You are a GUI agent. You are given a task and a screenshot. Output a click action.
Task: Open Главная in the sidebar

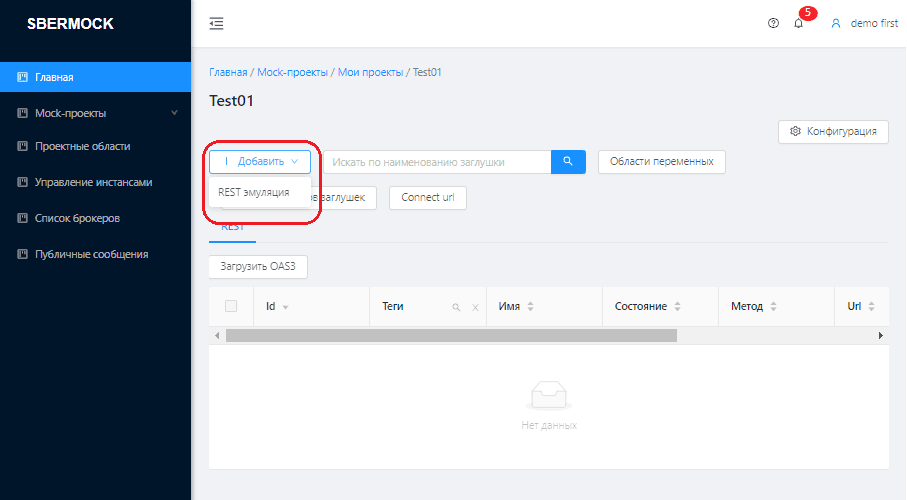[95, 77]
